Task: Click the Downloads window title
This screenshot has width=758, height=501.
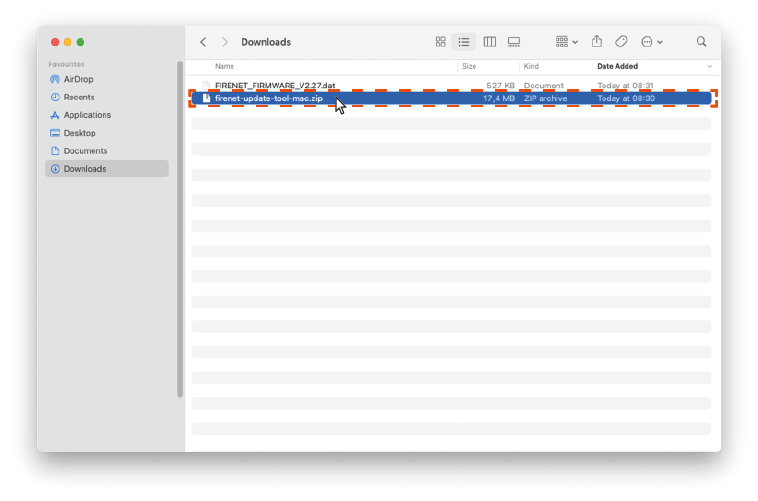Action: pos(266,42)
